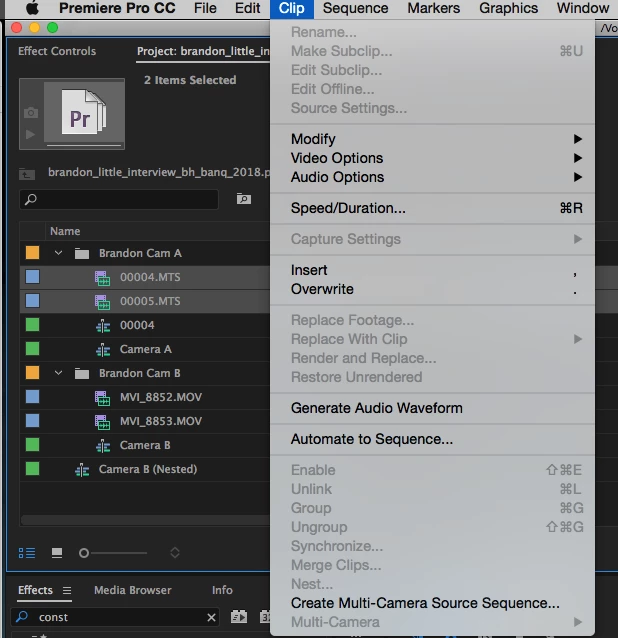This screenshot has width=618, height=638.
Task: Collapse the Brandon Cam B bin
Action: (59, 373)
